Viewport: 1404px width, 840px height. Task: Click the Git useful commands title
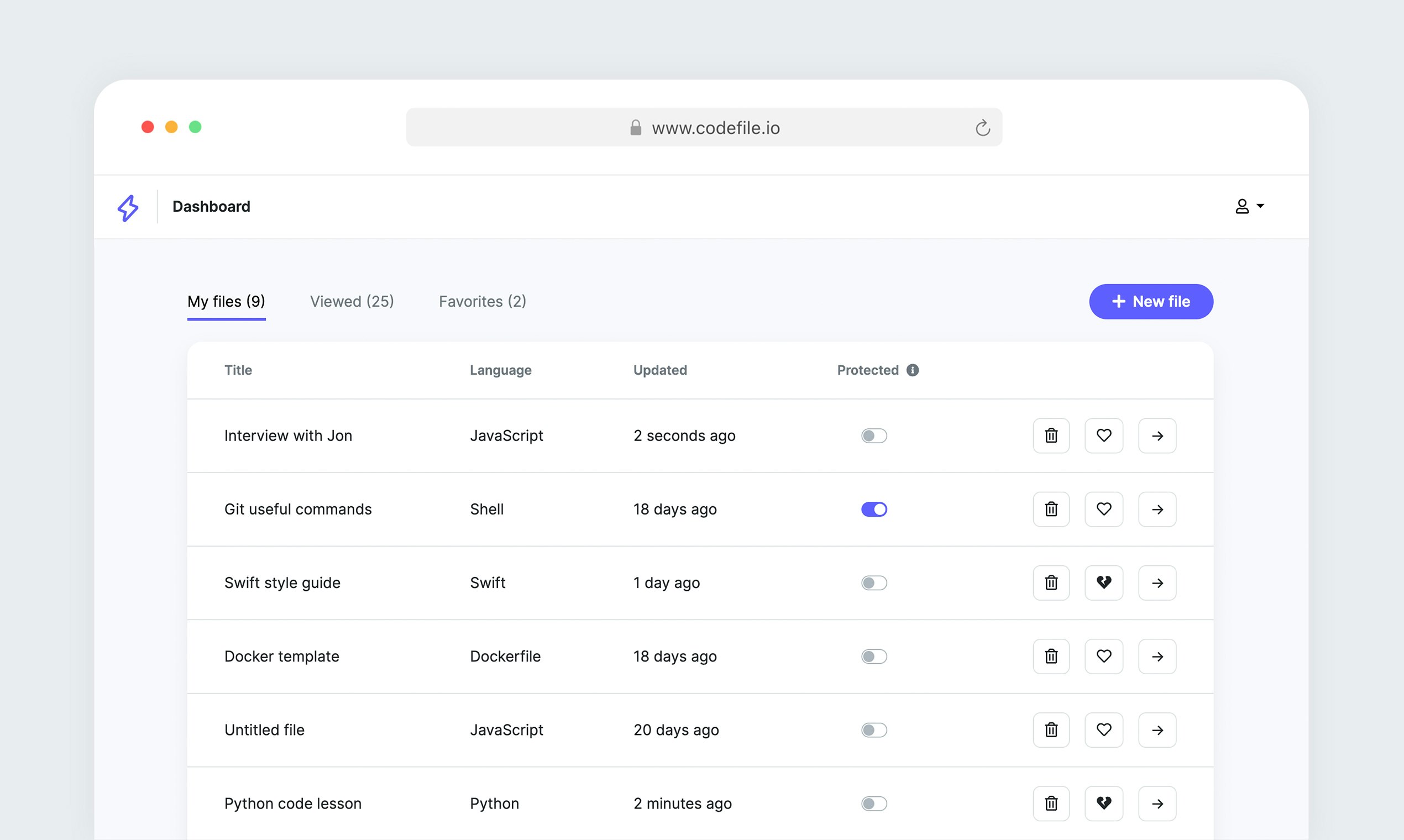(298, 510)
